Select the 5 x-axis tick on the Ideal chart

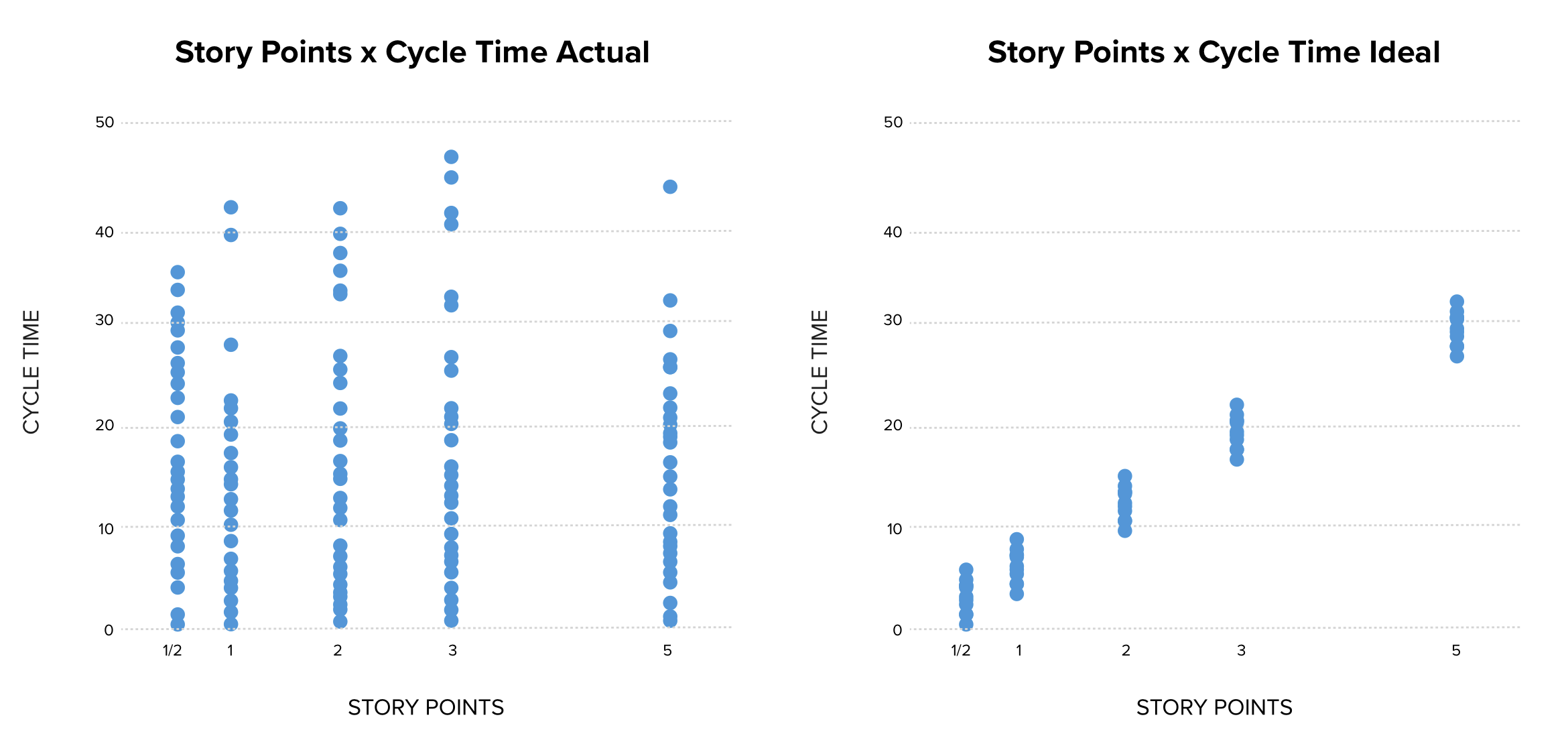pos(1456,651)
